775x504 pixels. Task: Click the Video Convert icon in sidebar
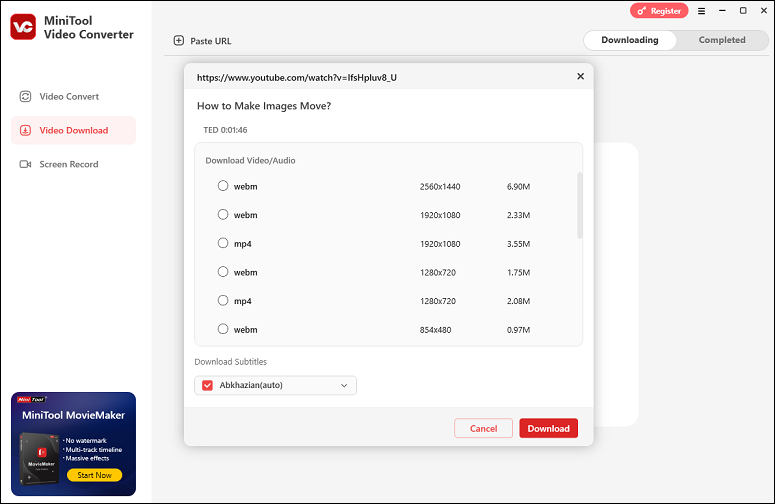[25, 96]
